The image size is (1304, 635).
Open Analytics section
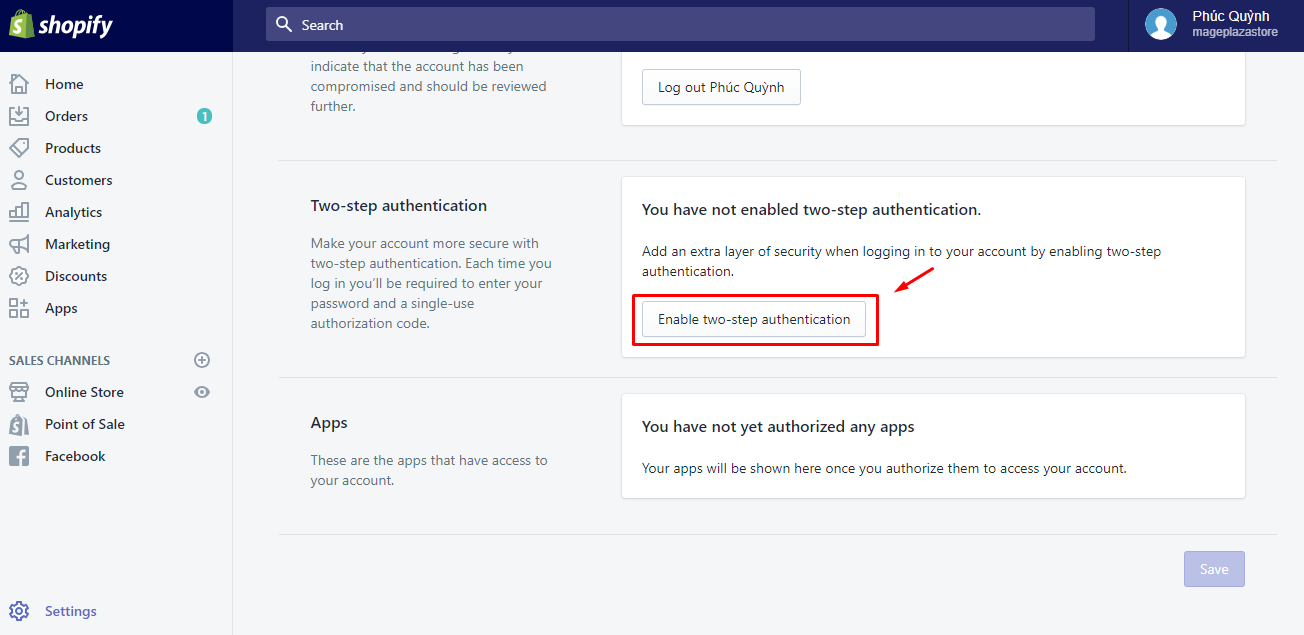click(73, 212)
